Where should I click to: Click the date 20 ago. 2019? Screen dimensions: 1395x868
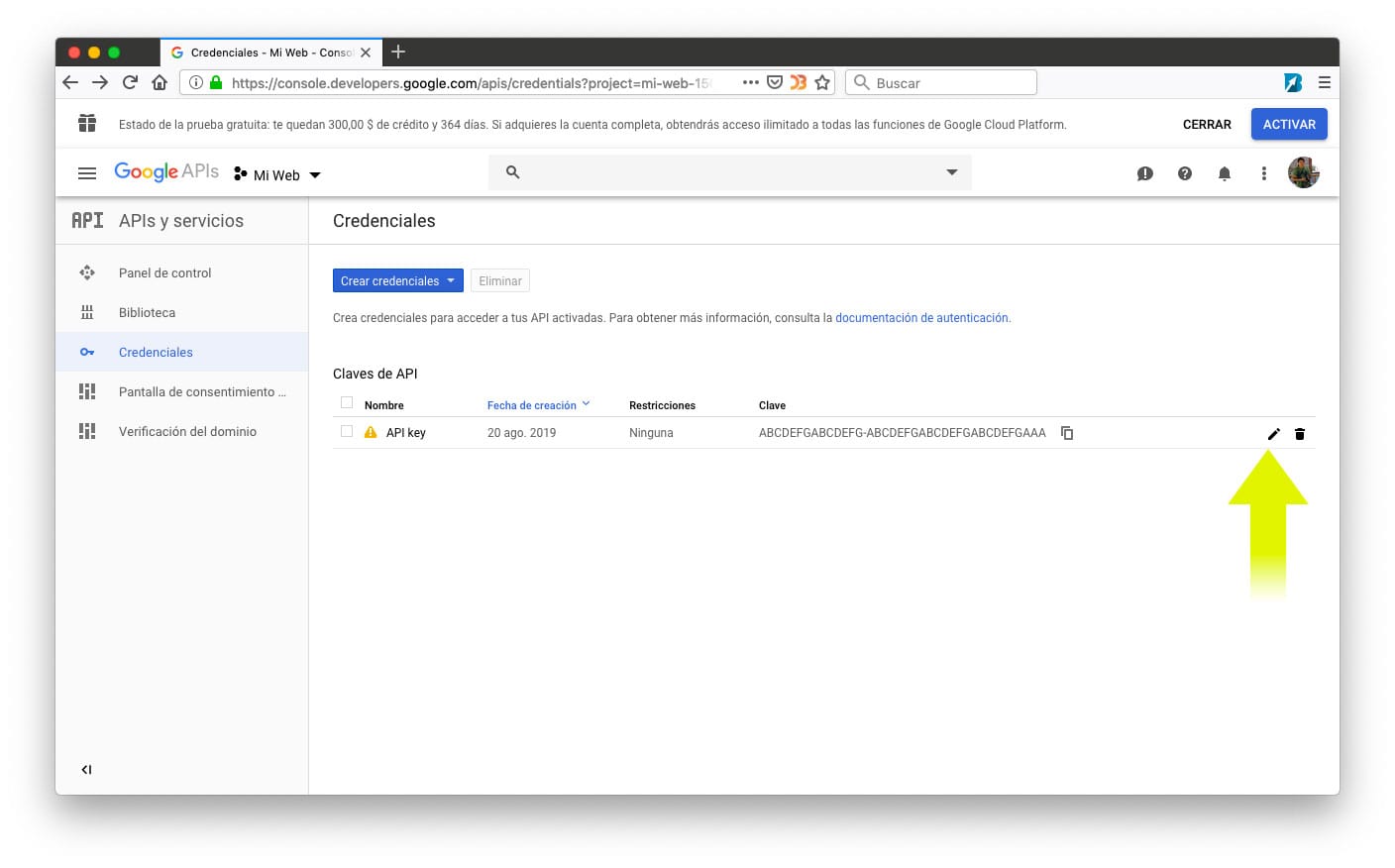521,433
